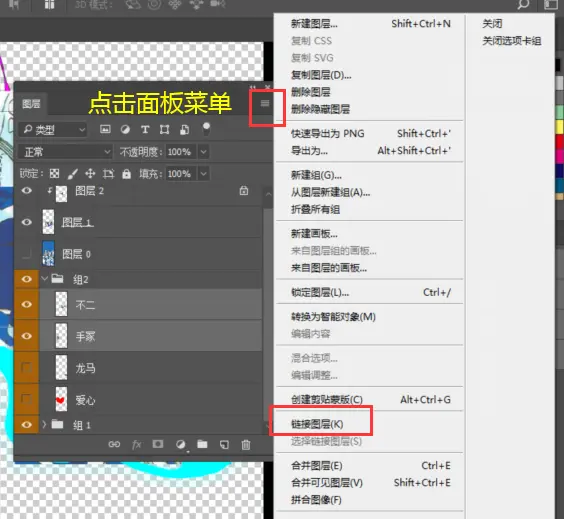Click the folder icon of 组 1
This screenshot has width=564, height=519.
point(58,424)
